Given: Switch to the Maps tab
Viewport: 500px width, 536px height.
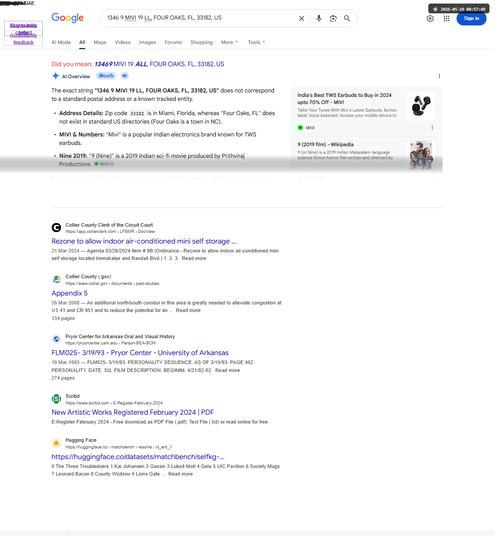Looking at the screenshot, I should [x=100, y=42].
